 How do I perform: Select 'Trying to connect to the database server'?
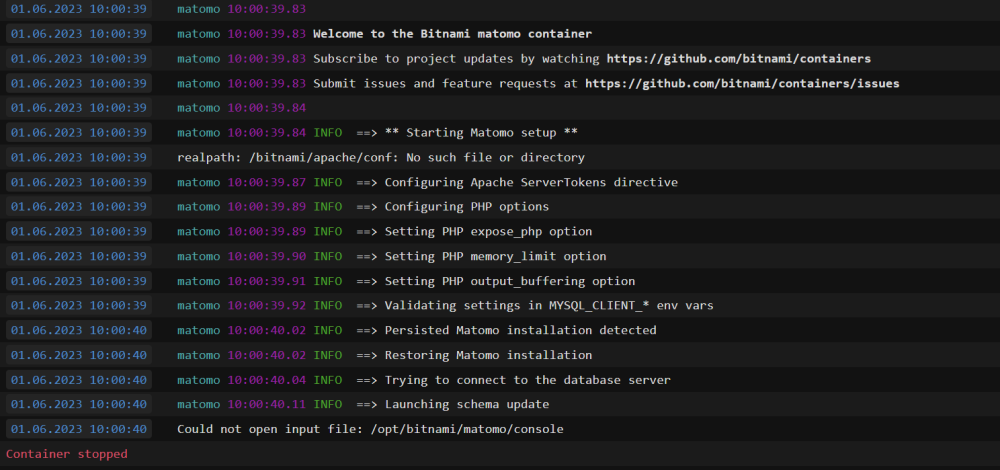(527, 380)
